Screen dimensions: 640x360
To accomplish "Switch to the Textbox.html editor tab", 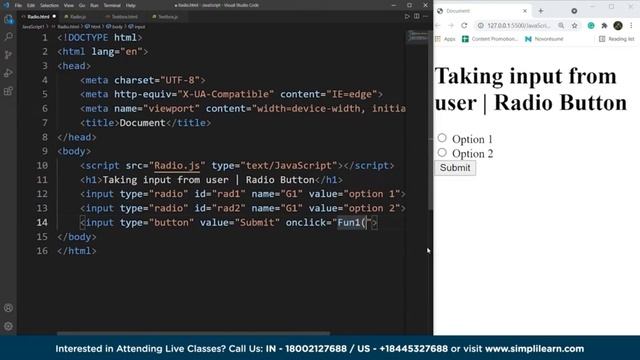I will pos(124,17).
